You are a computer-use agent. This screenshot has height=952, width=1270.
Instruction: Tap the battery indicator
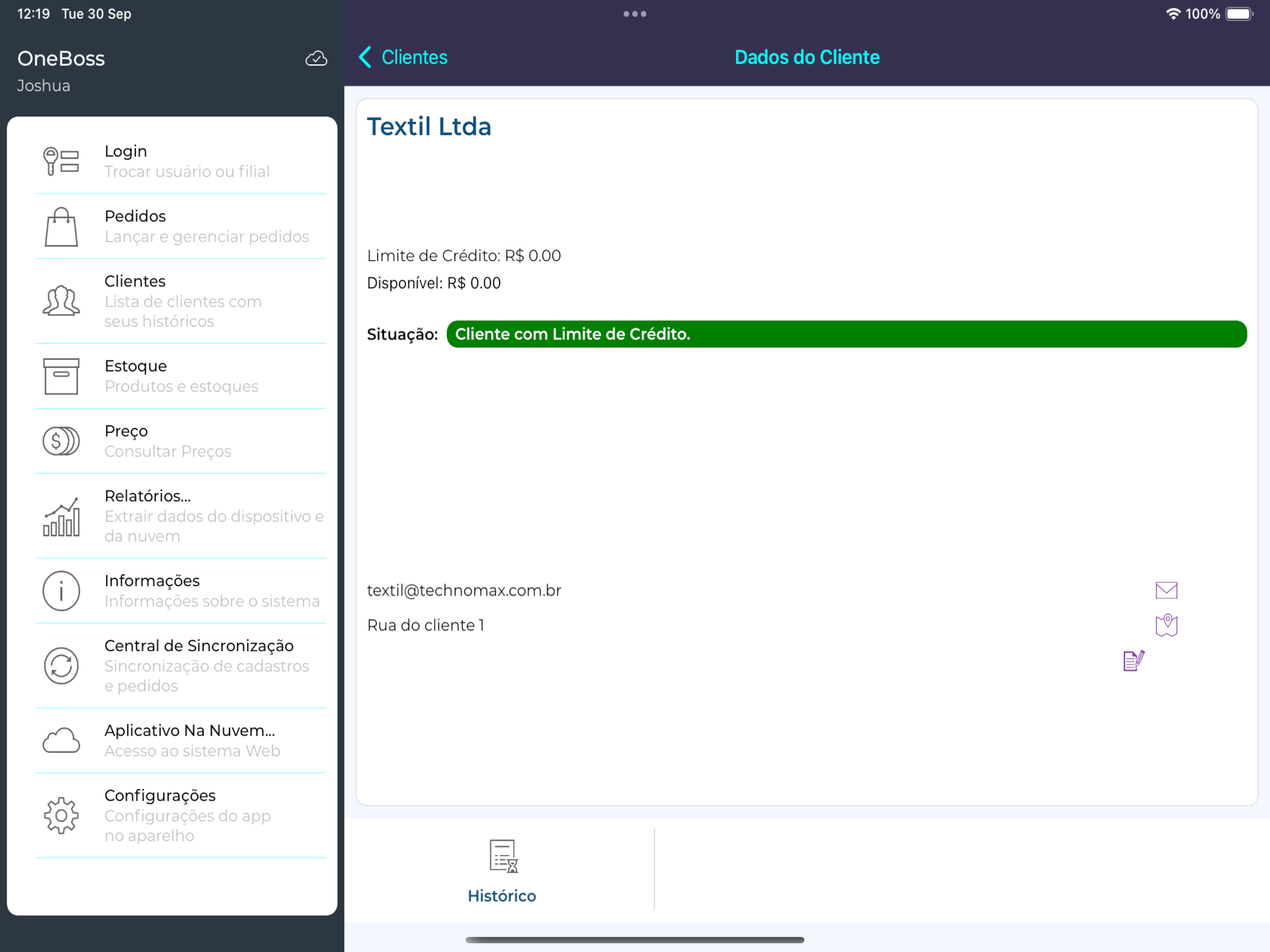[x=1240, y=14]
